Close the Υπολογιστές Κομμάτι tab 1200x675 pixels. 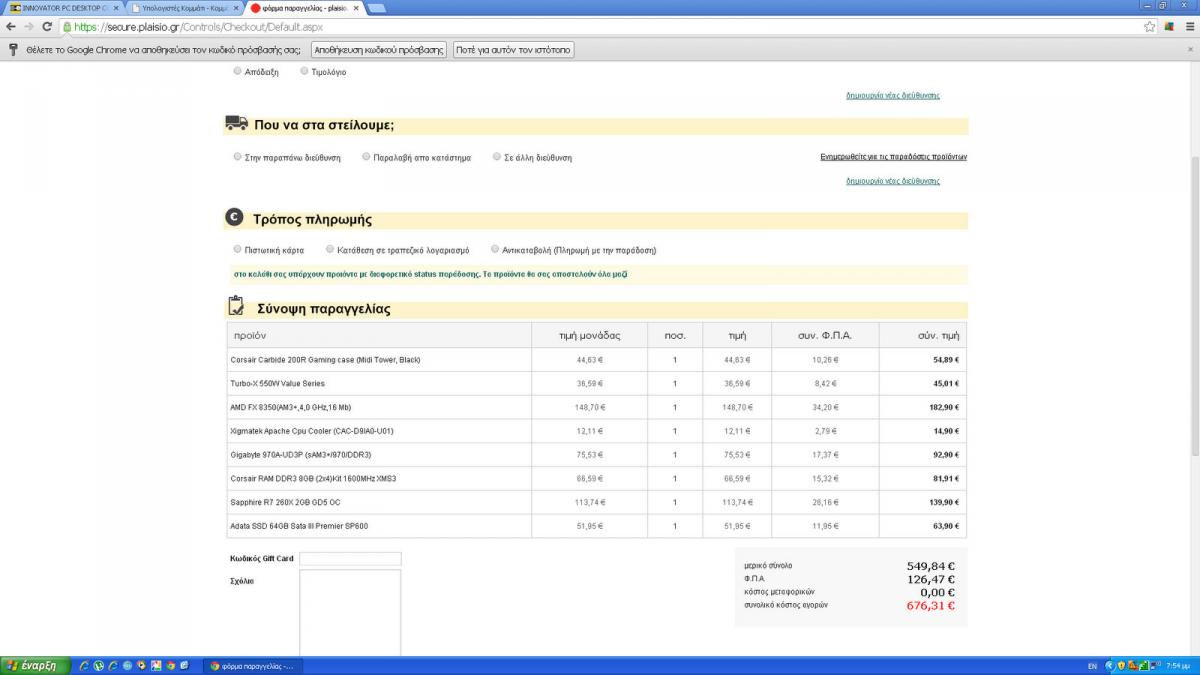tap(236, 7)
